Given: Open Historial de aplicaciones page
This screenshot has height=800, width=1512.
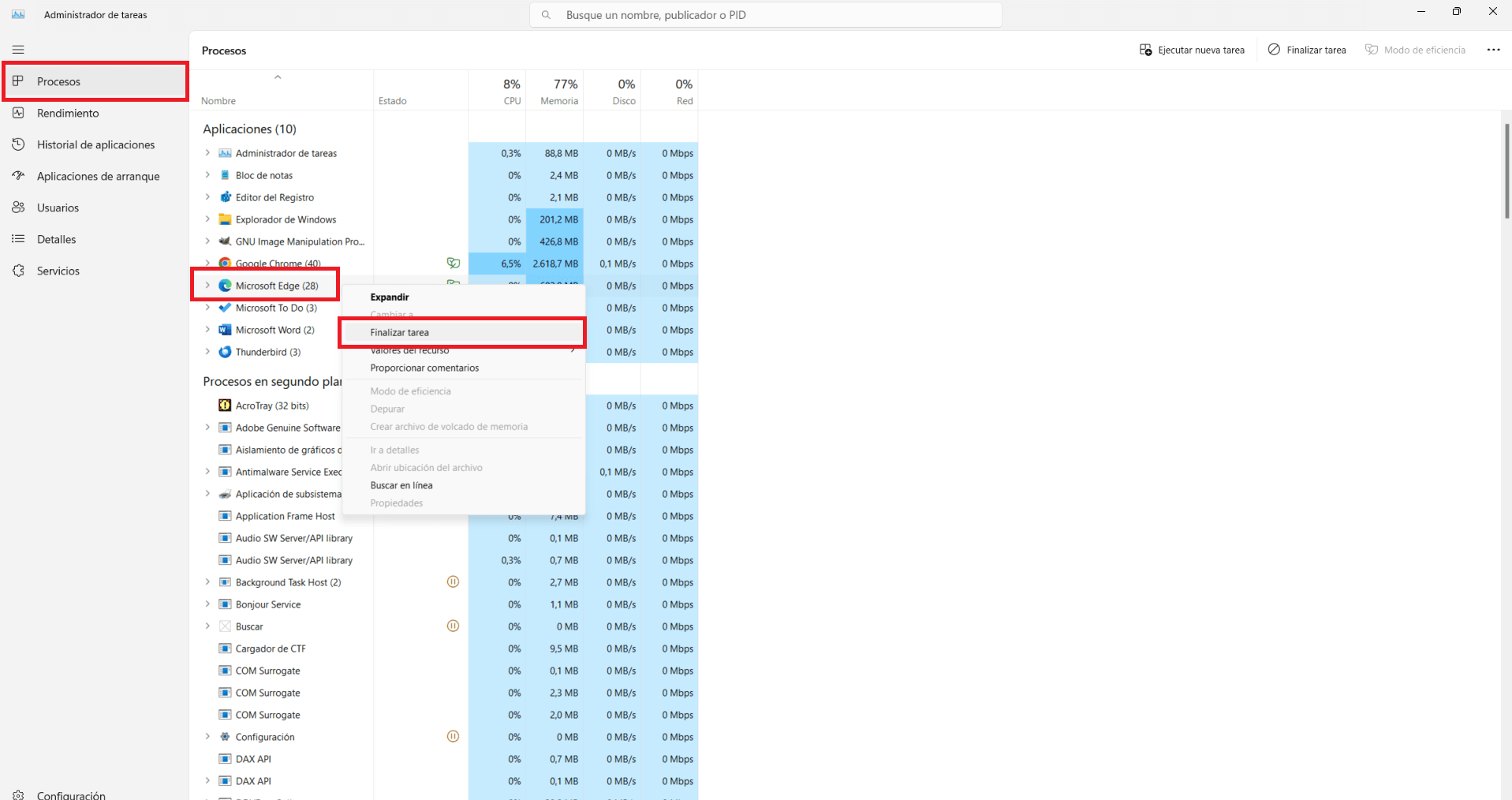Looking at the screenshot, I should click(x=95, y=144).
